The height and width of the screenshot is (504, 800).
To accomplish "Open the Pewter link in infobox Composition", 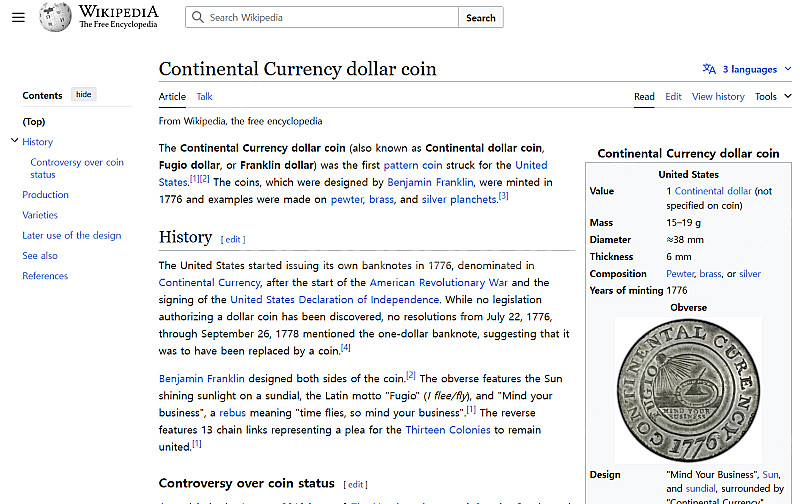I will pos(680,274).
